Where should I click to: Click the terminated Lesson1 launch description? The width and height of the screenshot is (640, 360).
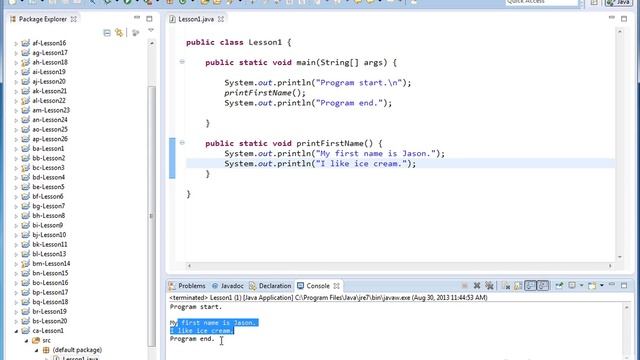pos(328,298)
